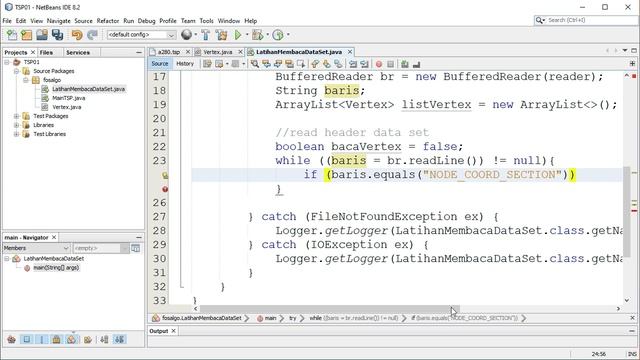This screenshot has height=360, width=640.
Task: Click the Find Selection magnifier icon in the editor toolbar
Action: click(x=255, y=64)
